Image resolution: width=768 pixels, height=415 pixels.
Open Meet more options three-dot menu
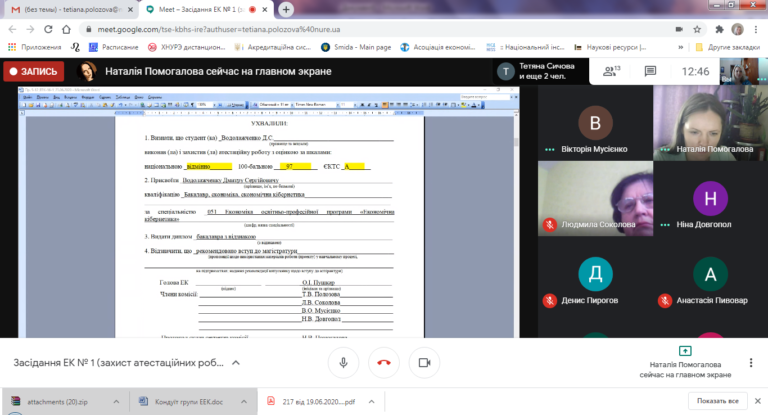pos(751,363)
